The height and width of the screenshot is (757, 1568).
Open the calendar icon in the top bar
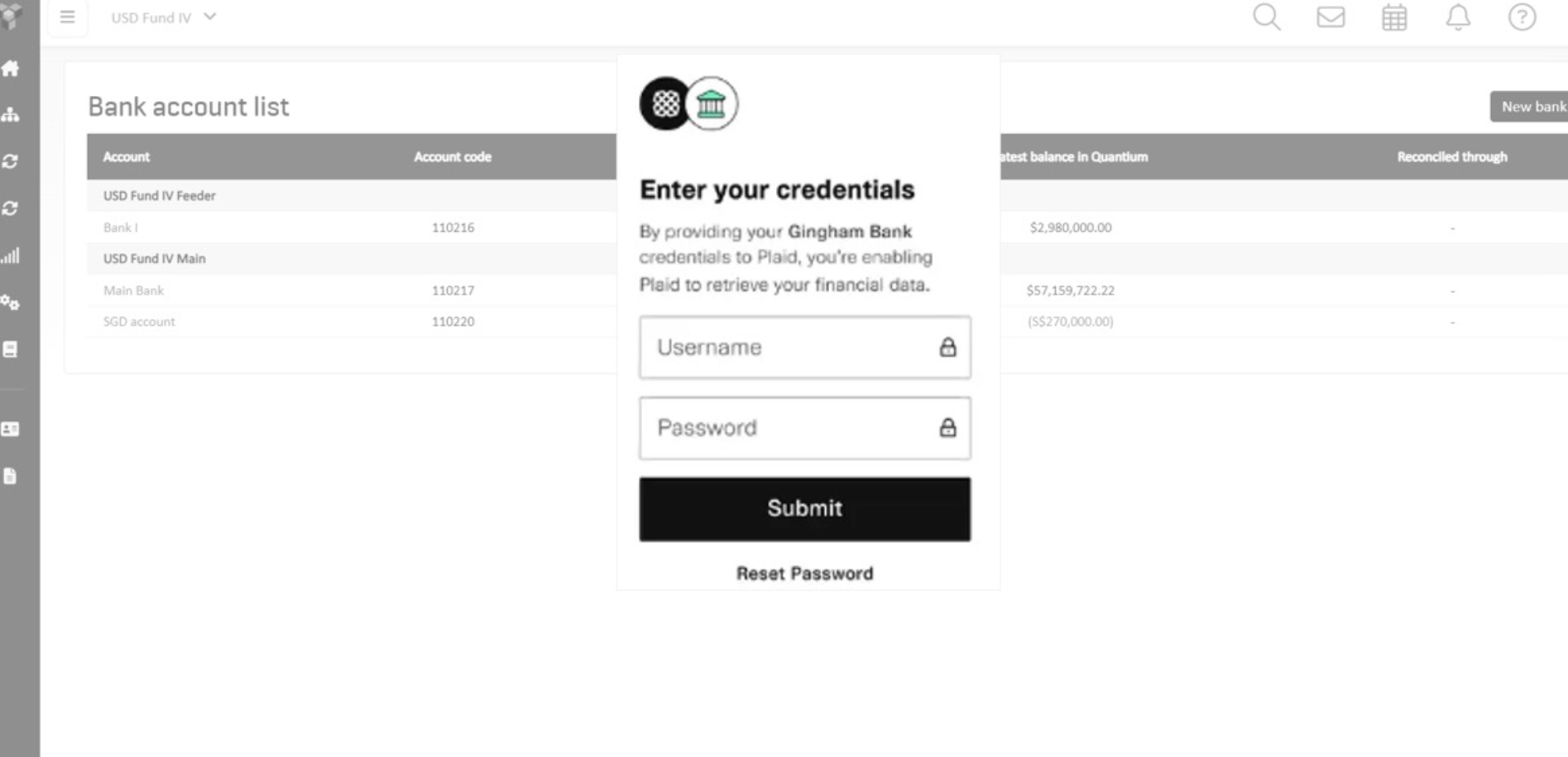[1394, 17]
